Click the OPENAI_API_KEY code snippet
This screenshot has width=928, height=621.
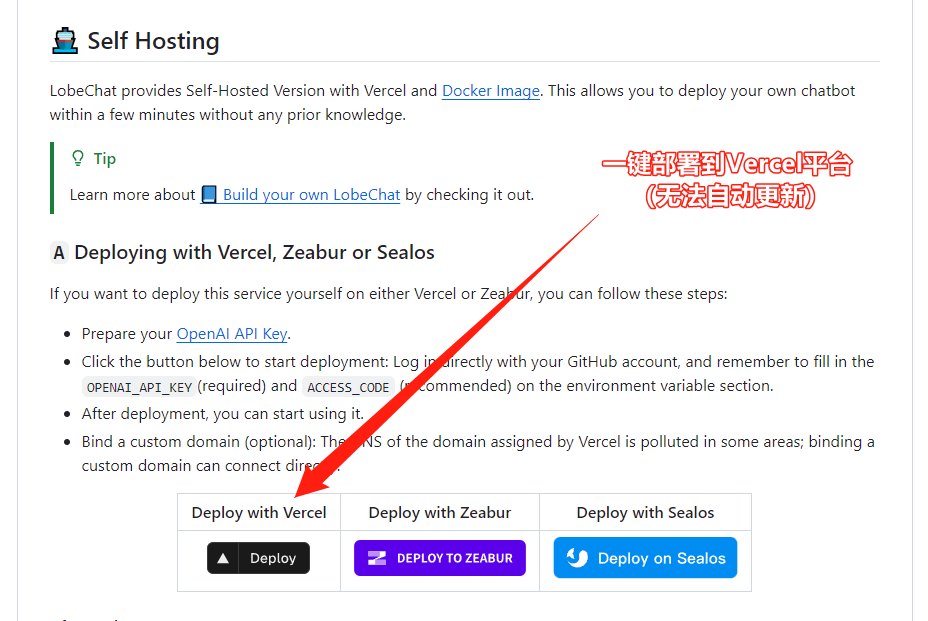[x=139, y=387]
